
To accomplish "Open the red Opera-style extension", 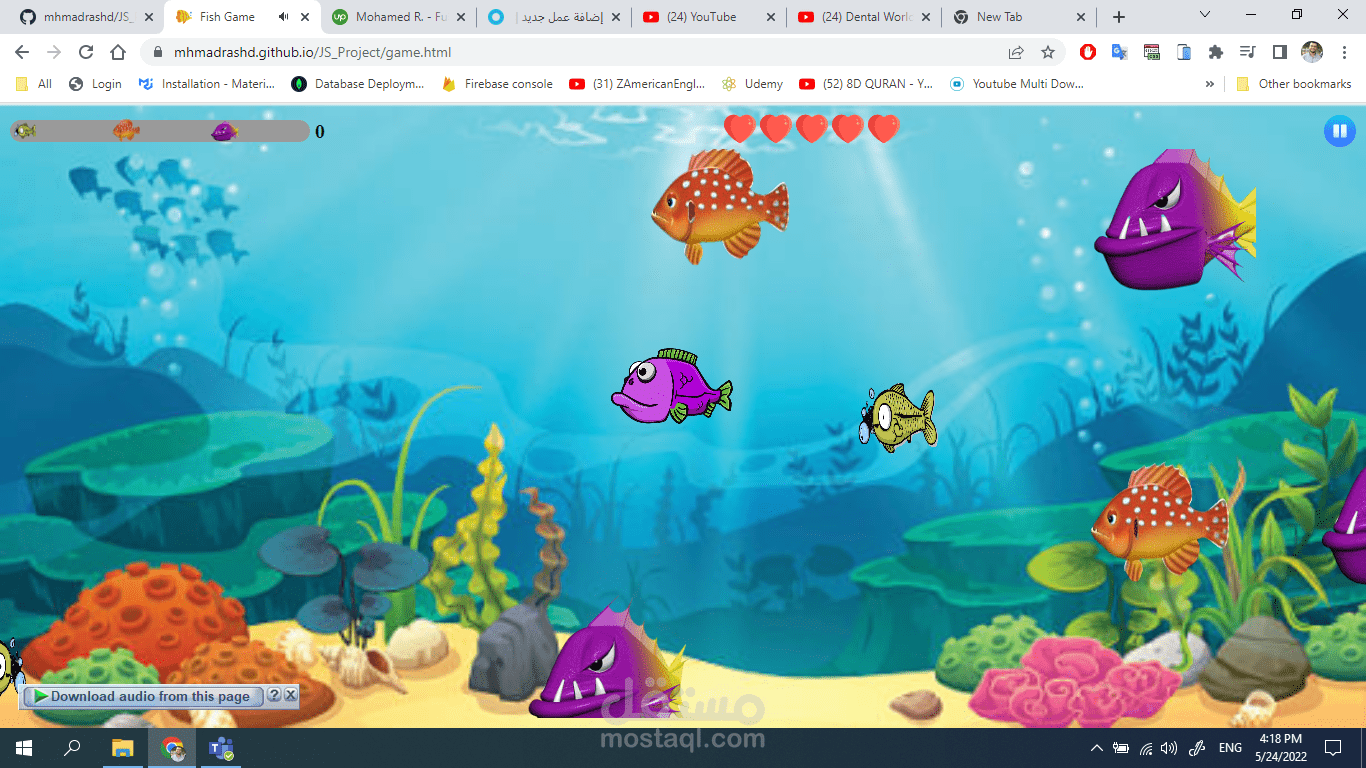I will (1088, 52).
